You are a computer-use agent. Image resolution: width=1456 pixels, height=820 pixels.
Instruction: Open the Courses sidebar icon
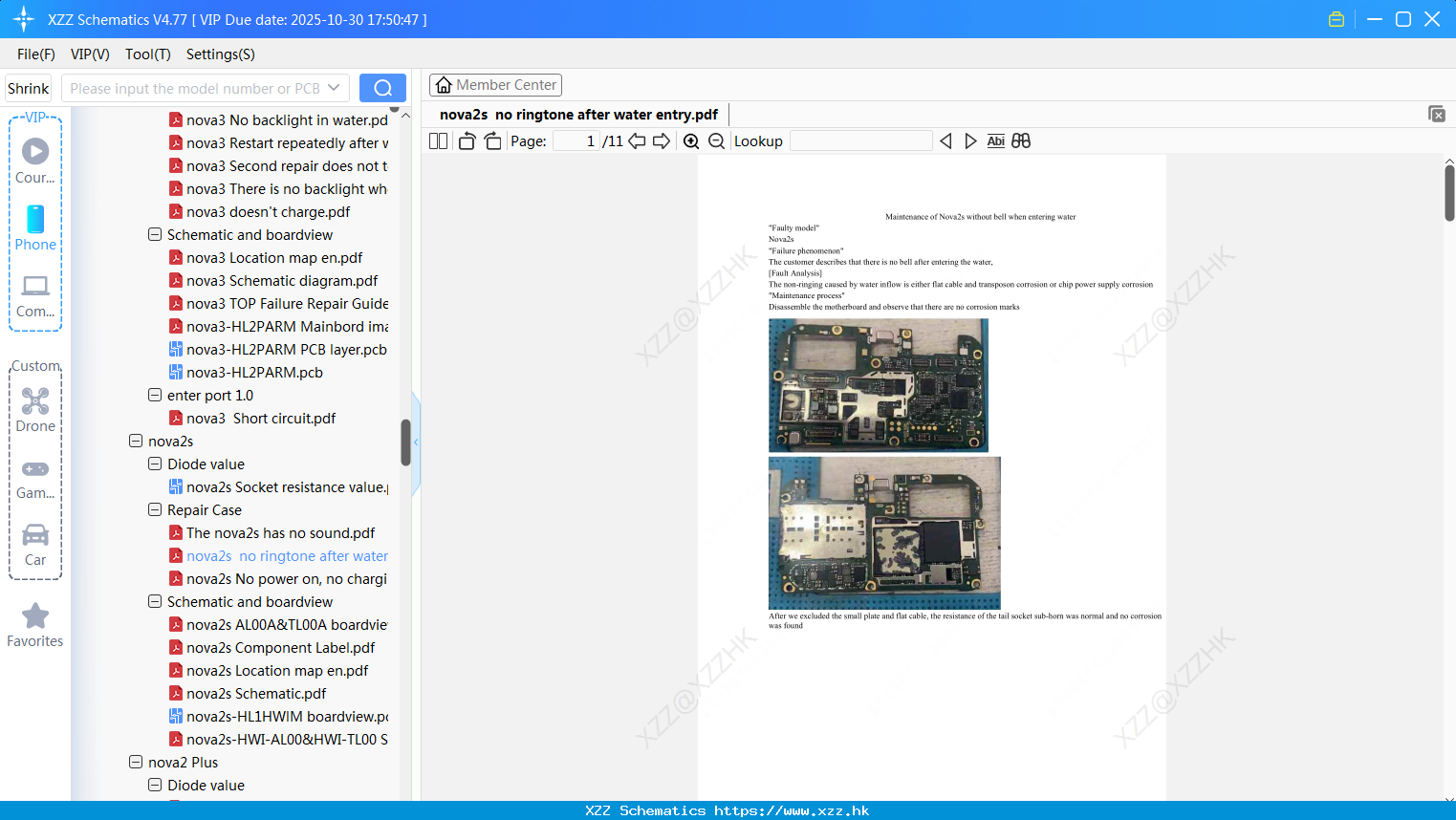coord(35,161)
